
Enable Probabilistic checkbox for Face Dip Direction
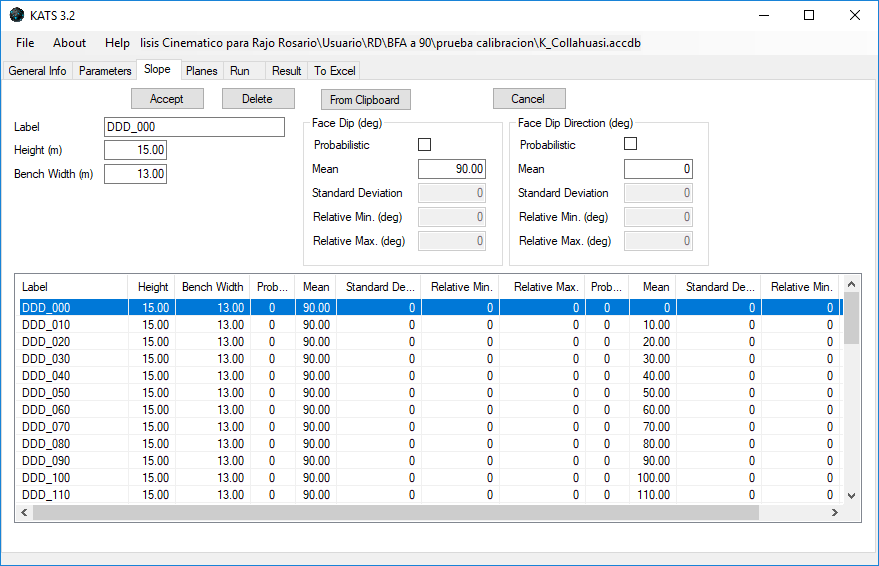[631, 143]
